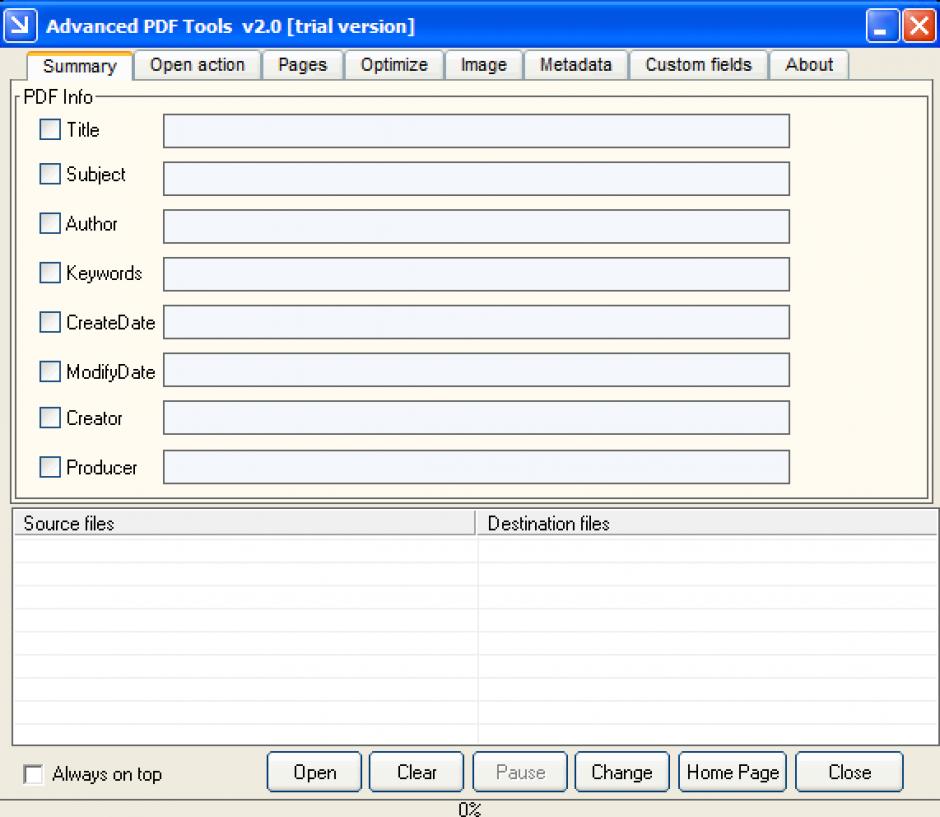
Task: Click the Pause button
Action: pyautogui.click(x=520, y=772)
